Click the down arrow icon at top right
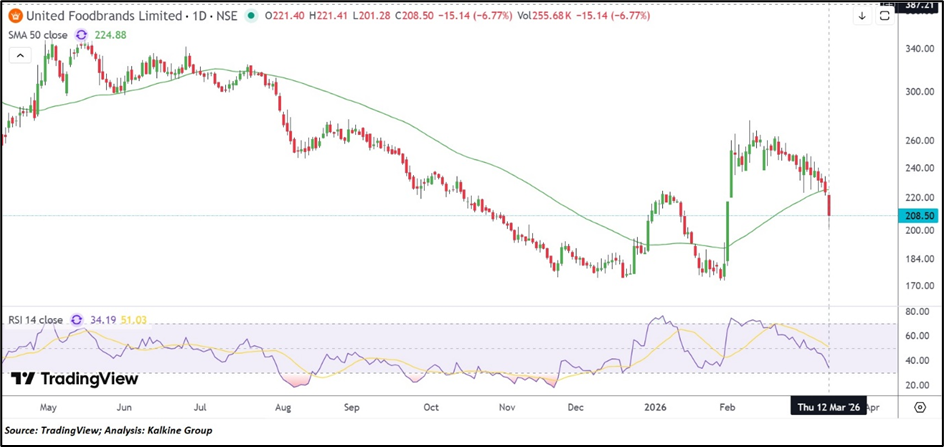The image size is (944, 447). [862, 16]
